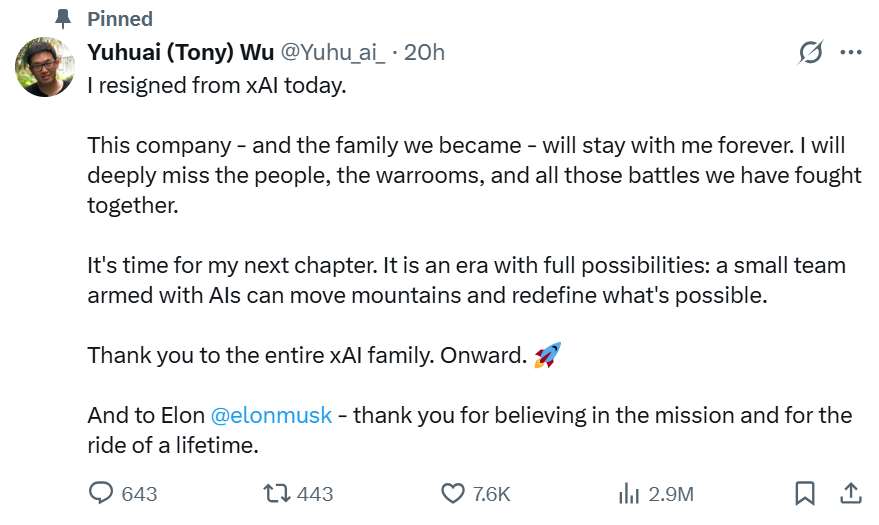The image size is (879, 525).
Task: Open the three-dot more options menu
Action: click(x=851, y=53)
